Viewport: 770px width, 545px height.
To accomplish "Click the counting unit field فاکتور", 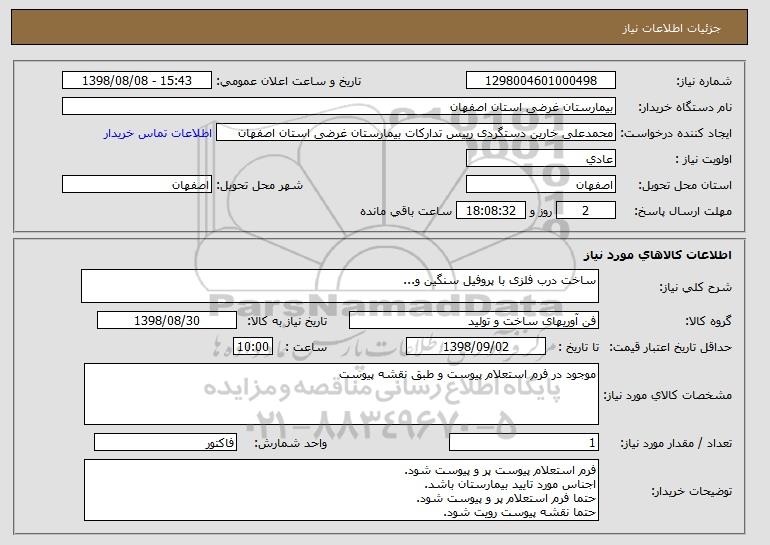I will tap(165, 443).
